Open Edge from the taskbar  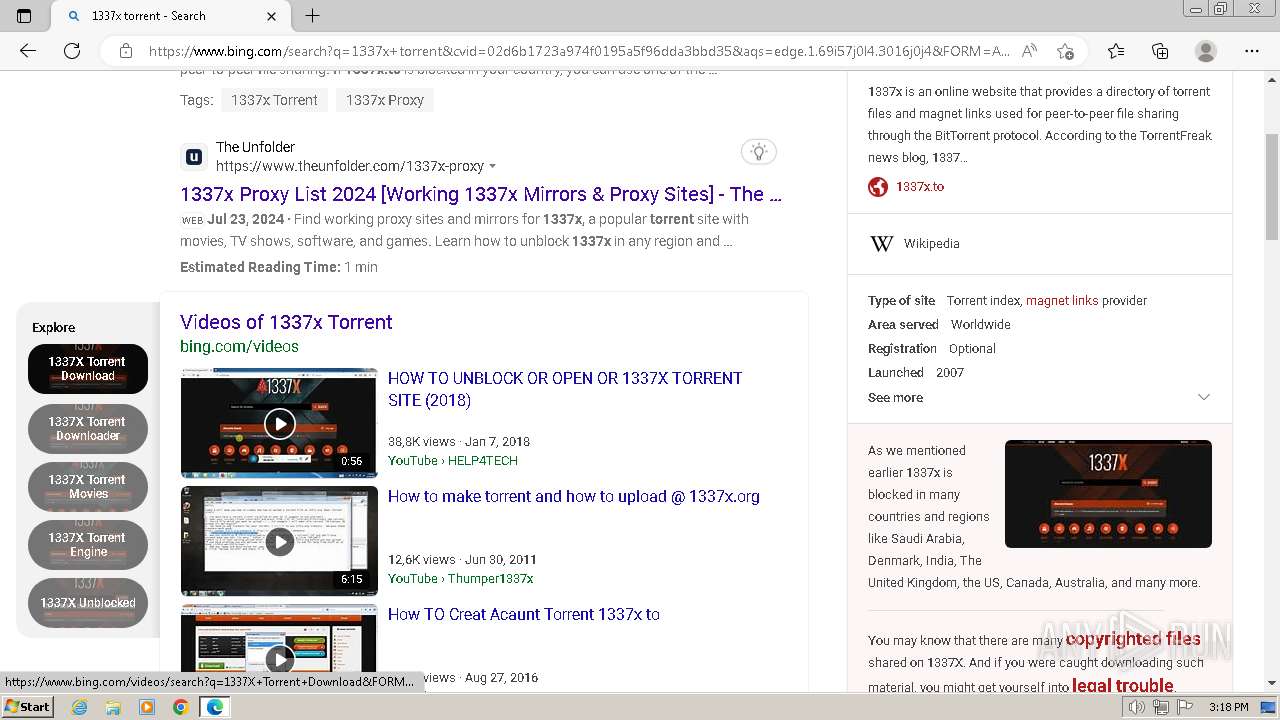(215, 707)
